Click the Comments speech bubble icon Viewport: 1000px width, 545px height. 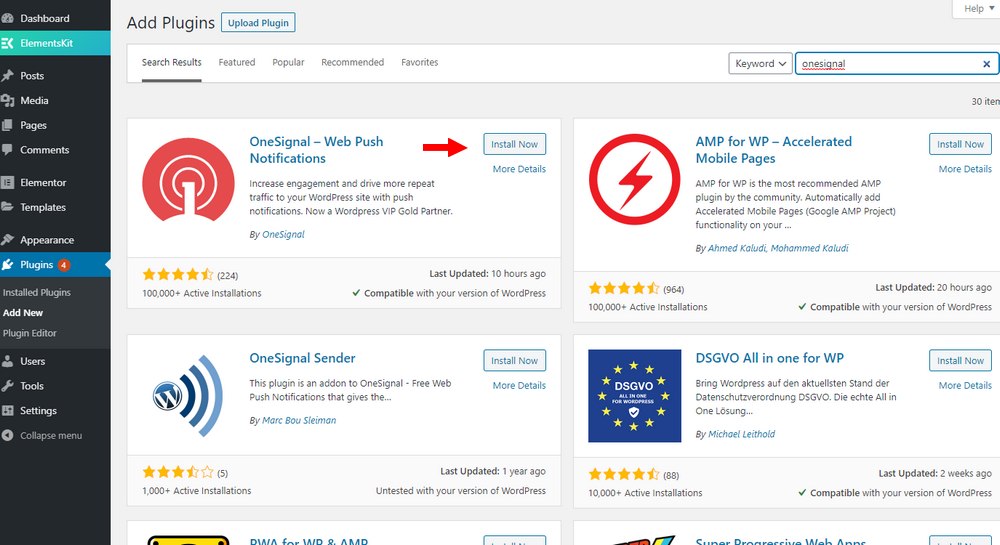pyautogui.click(x=8, y=150)
